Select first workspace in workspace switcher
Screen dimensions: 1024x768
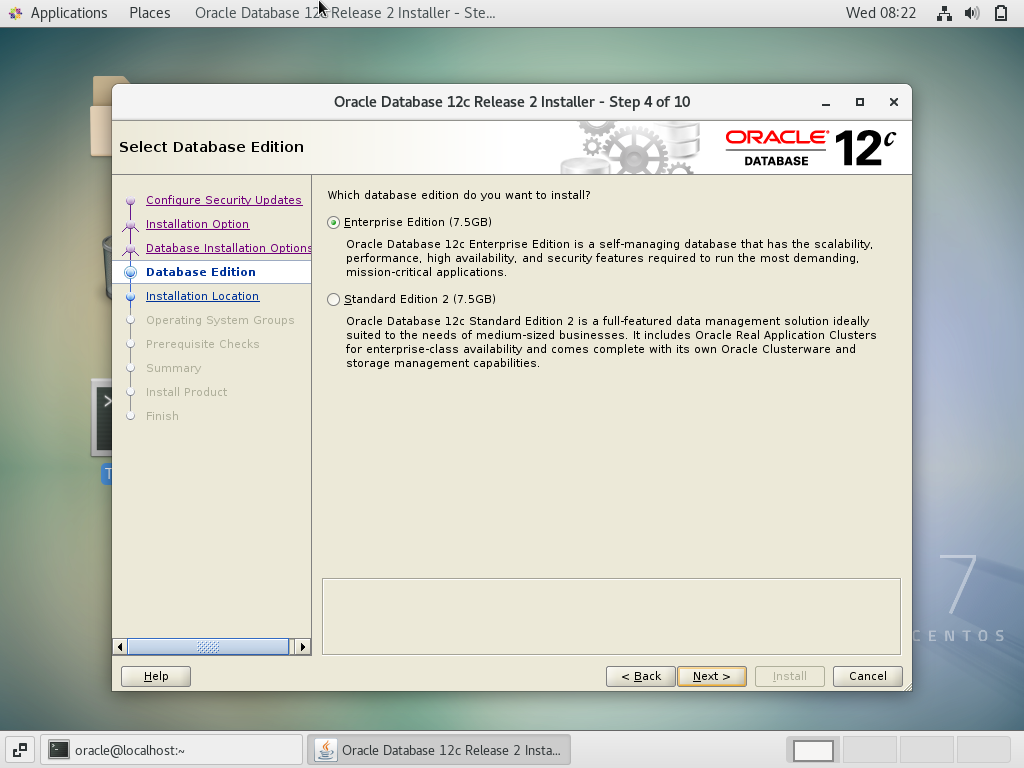(814, 751)
